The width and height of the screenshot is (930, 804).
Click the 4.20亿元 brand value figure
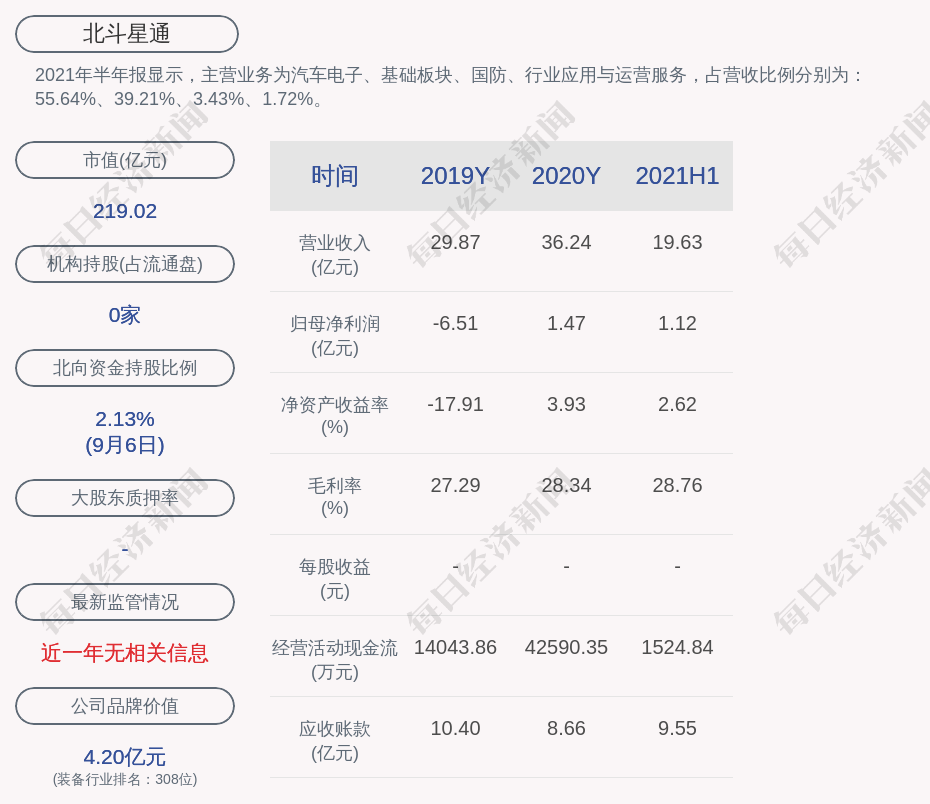click(124, 757)
